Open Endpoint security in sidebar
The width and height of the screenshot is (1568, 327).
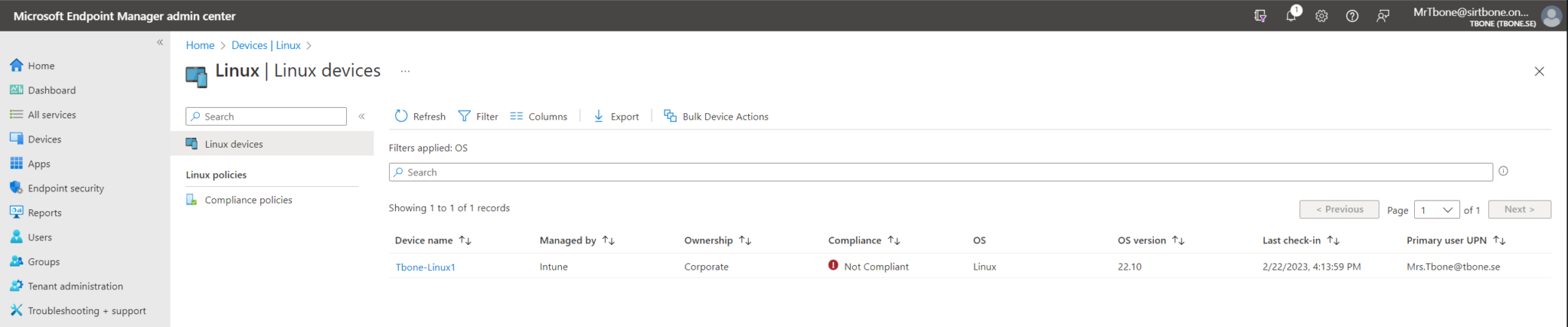click(66, 188)
